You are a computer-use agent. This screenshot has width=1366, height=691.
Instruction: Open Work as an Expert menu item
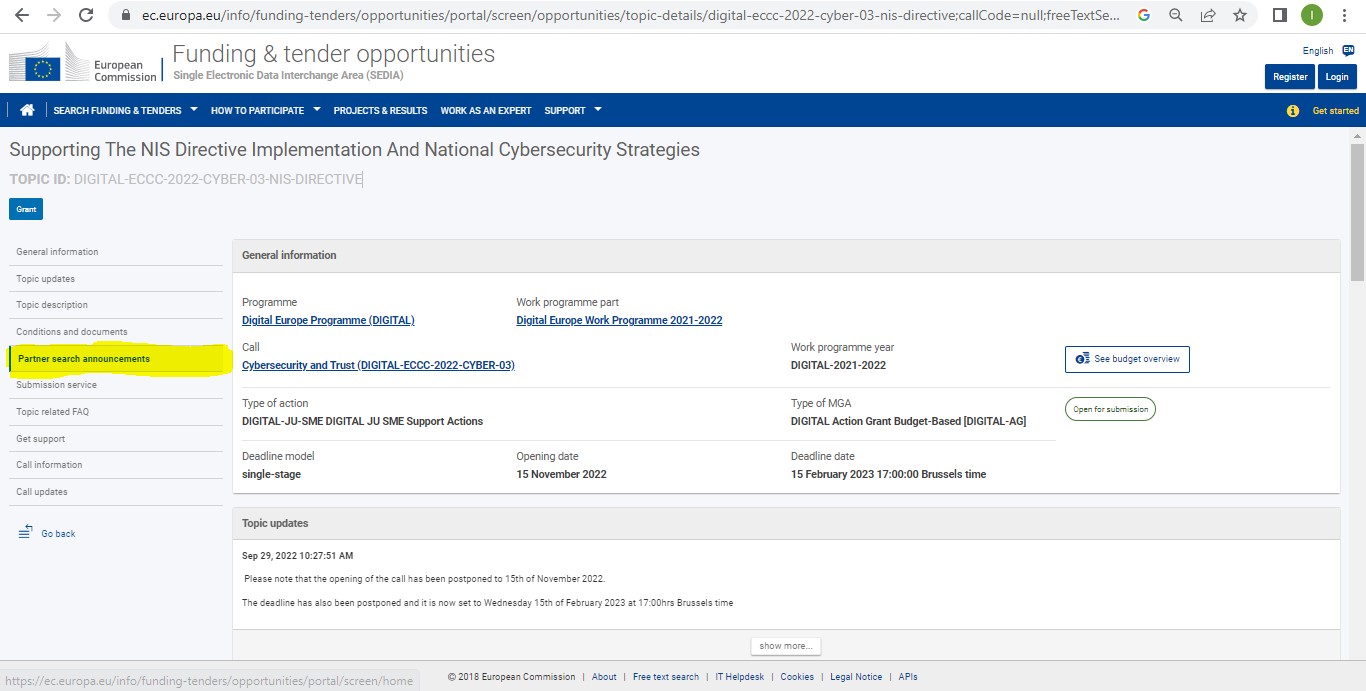tap(486, 110)
